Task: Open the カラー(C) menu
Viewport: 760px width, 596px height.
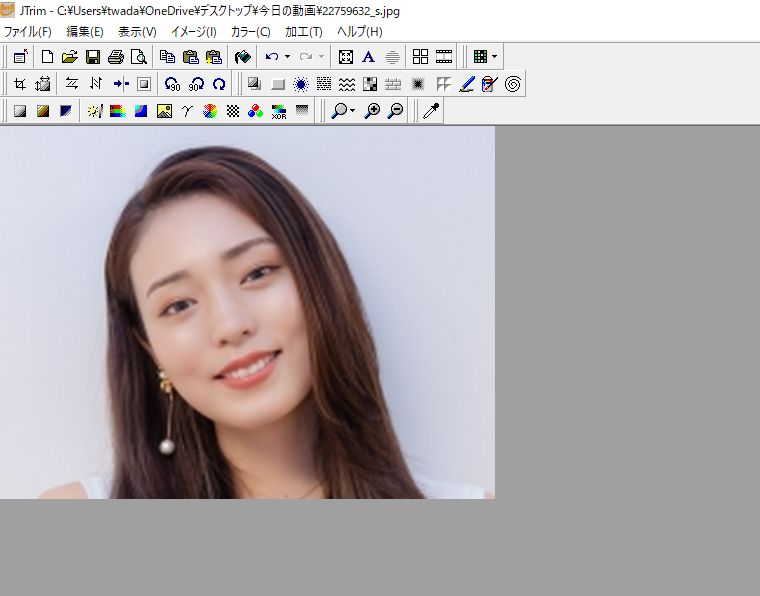Action: (x=250, y=32)
